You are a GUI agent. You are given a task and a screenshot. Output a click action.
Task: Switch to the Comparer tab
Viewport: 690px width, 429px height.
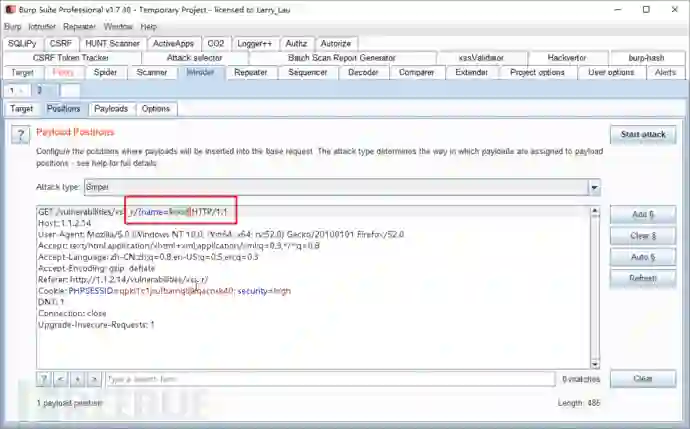[x=416, y=73]
